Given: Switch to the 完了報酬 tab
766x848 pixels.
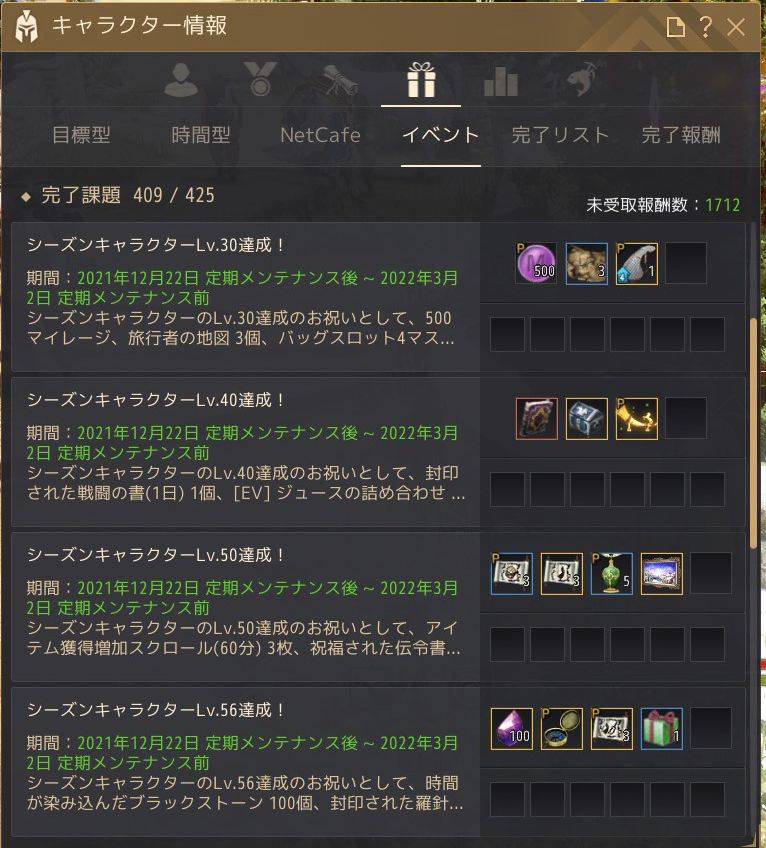Looking at the screenshot, I should pos(681,135).
